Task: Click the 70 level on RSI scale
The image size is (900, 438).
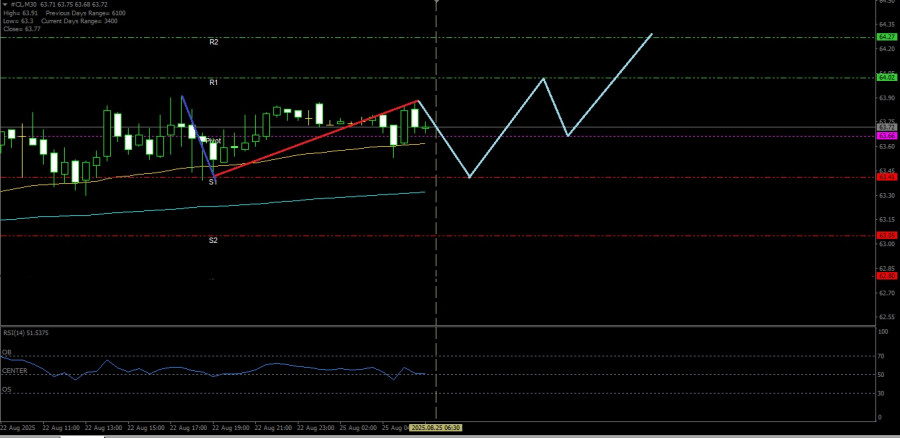Action: pos(882,356)
